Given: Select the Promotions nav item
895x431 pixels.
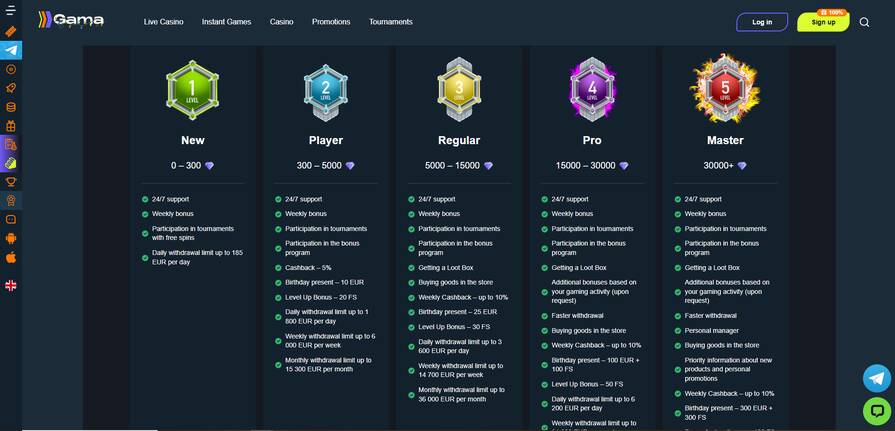Looking at the screenshot, I should (331, 22).
